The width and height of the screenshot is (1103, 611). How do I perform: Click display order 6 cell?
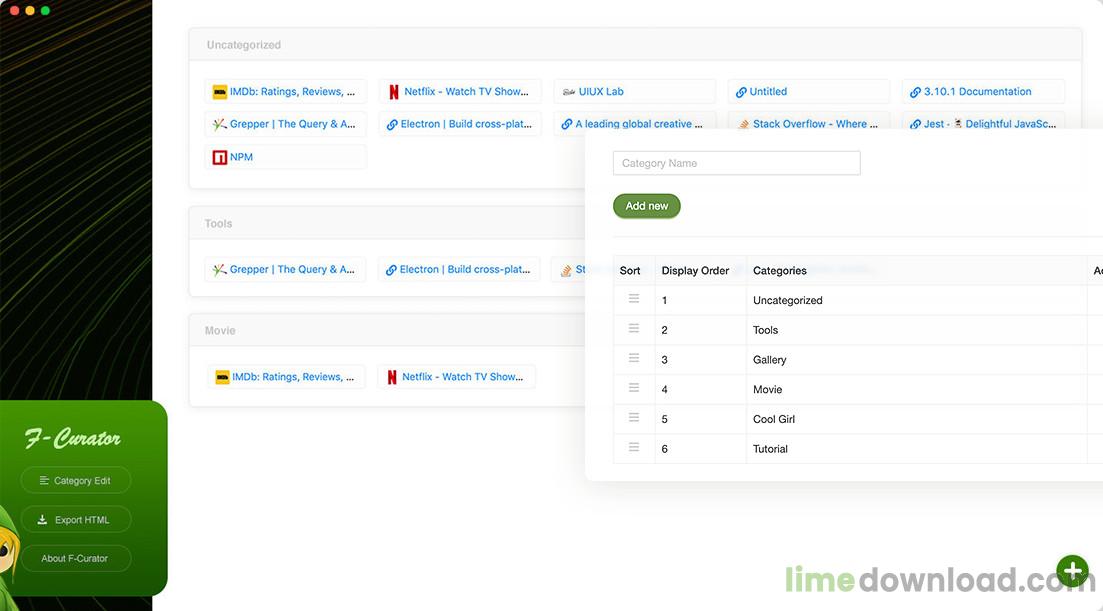tap(701, 449)
